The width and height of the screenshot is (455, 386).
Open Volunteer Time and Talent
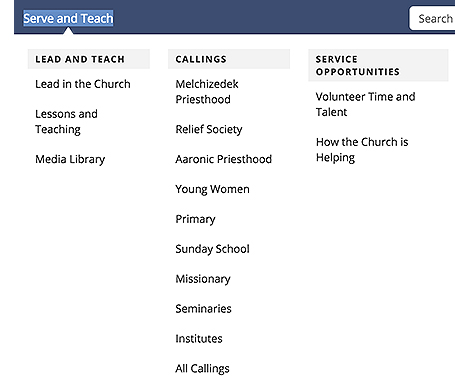tap(365, 104)
